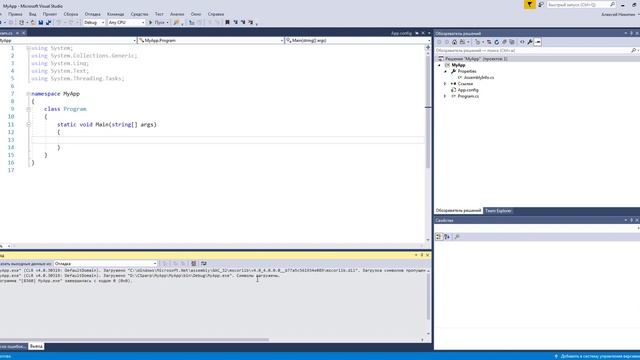640x360 pixels.
Task: Open the Окно menu
Action: tap(196, 14)
